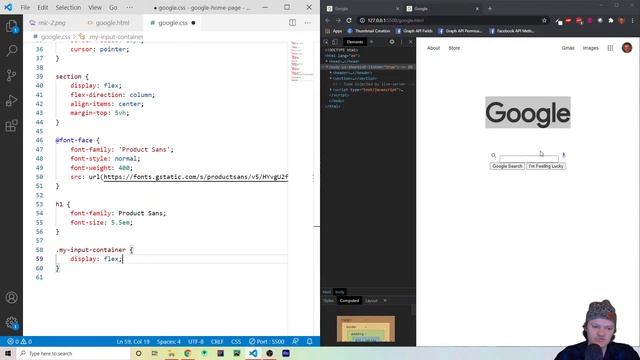This screenshot has width=640, height=360.
Task: Open Visual Studio Code from the taskbar
Action: [x=253, y=353]
